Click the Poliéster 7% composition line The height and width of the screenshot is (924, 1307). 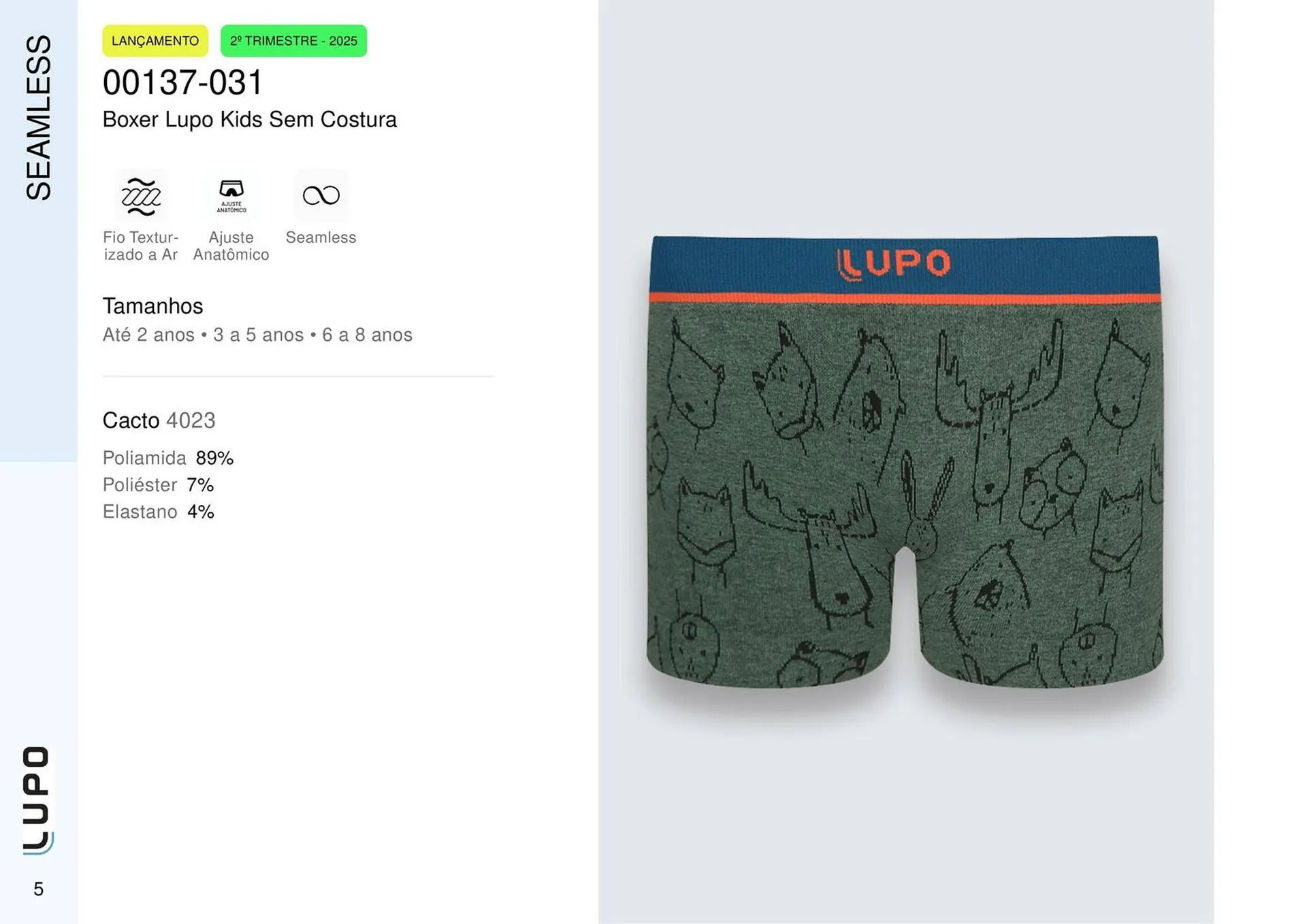point(158,484)
